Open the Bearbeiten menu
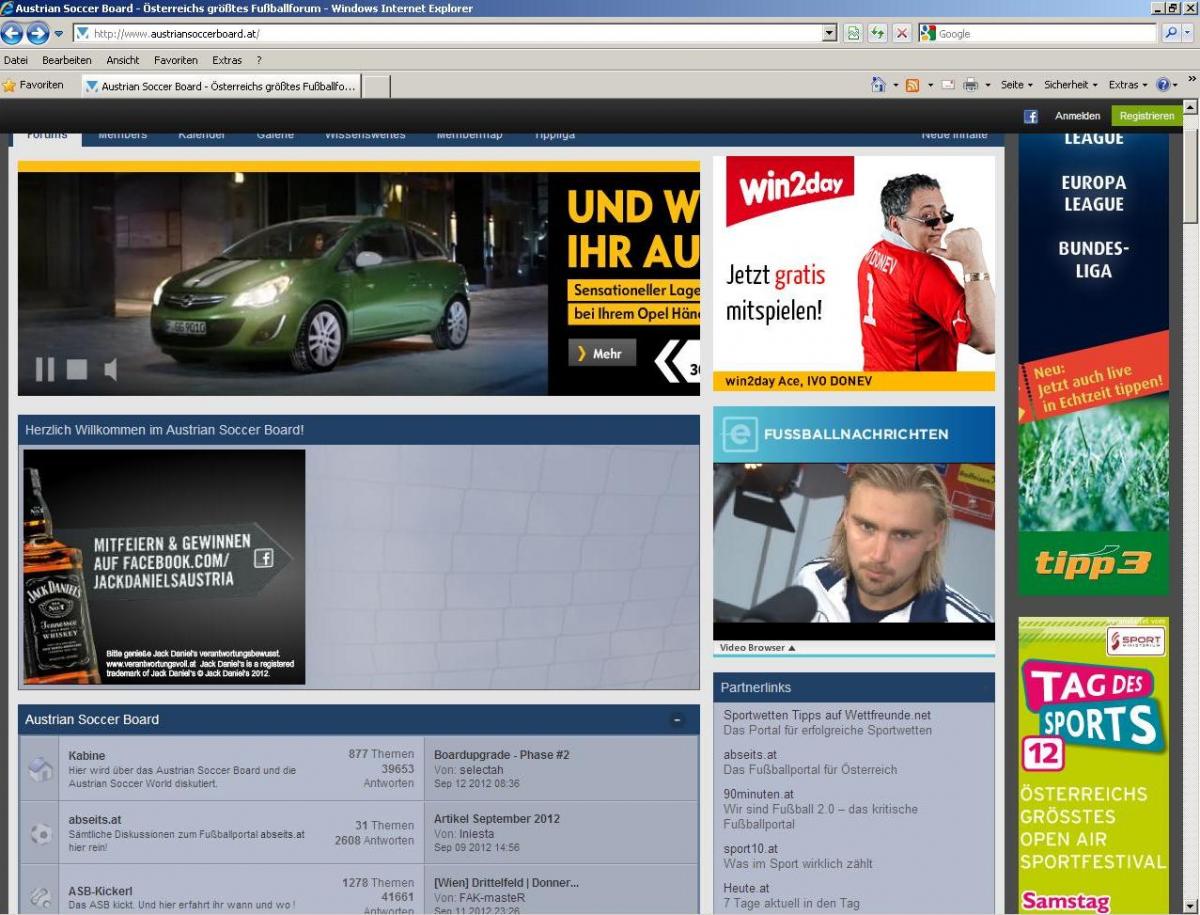The width and height of the screenshot is (1200, 915). (x=67, y=60)
